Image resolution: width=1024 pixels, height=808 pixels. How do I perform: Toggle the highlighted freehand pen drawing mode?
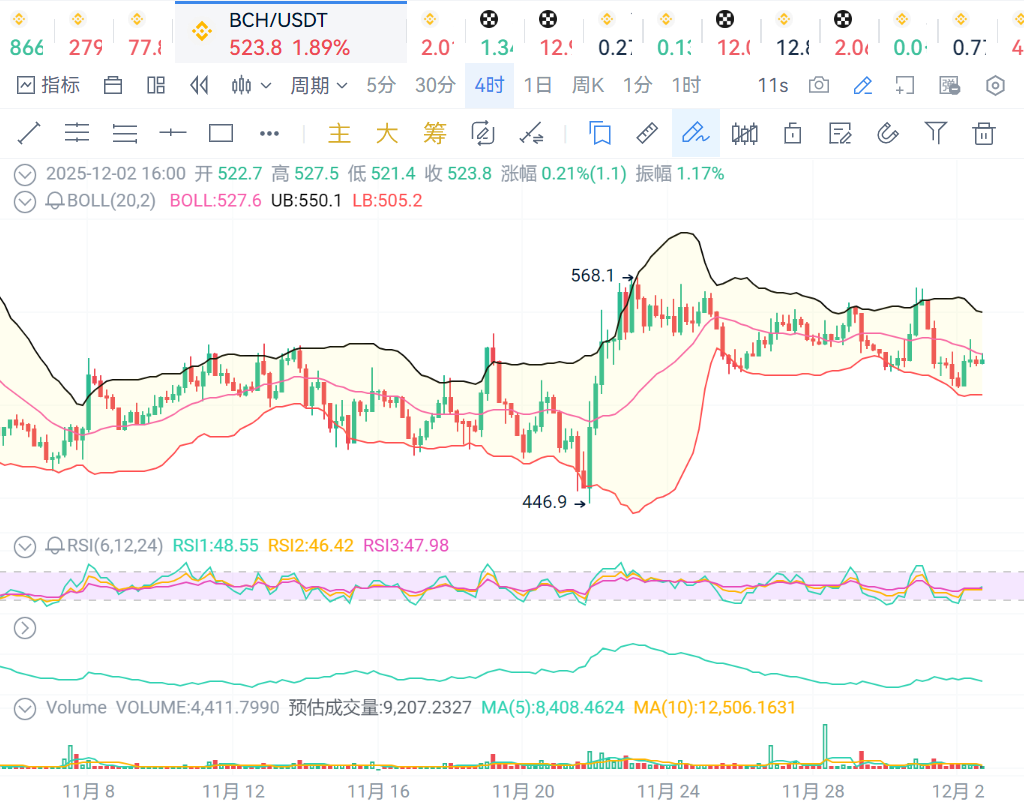coord(694,133)
